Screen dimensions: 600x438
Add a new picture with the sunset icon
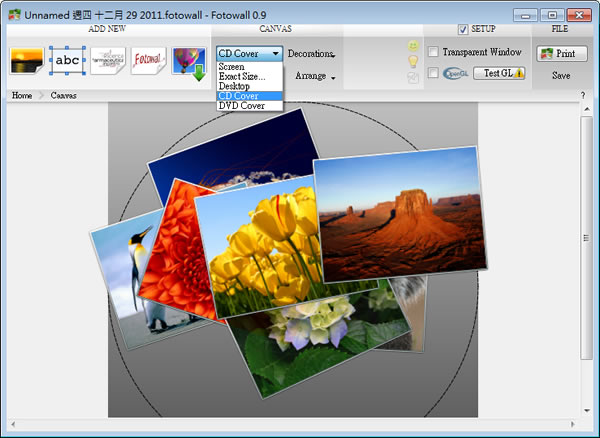[27, 61]
